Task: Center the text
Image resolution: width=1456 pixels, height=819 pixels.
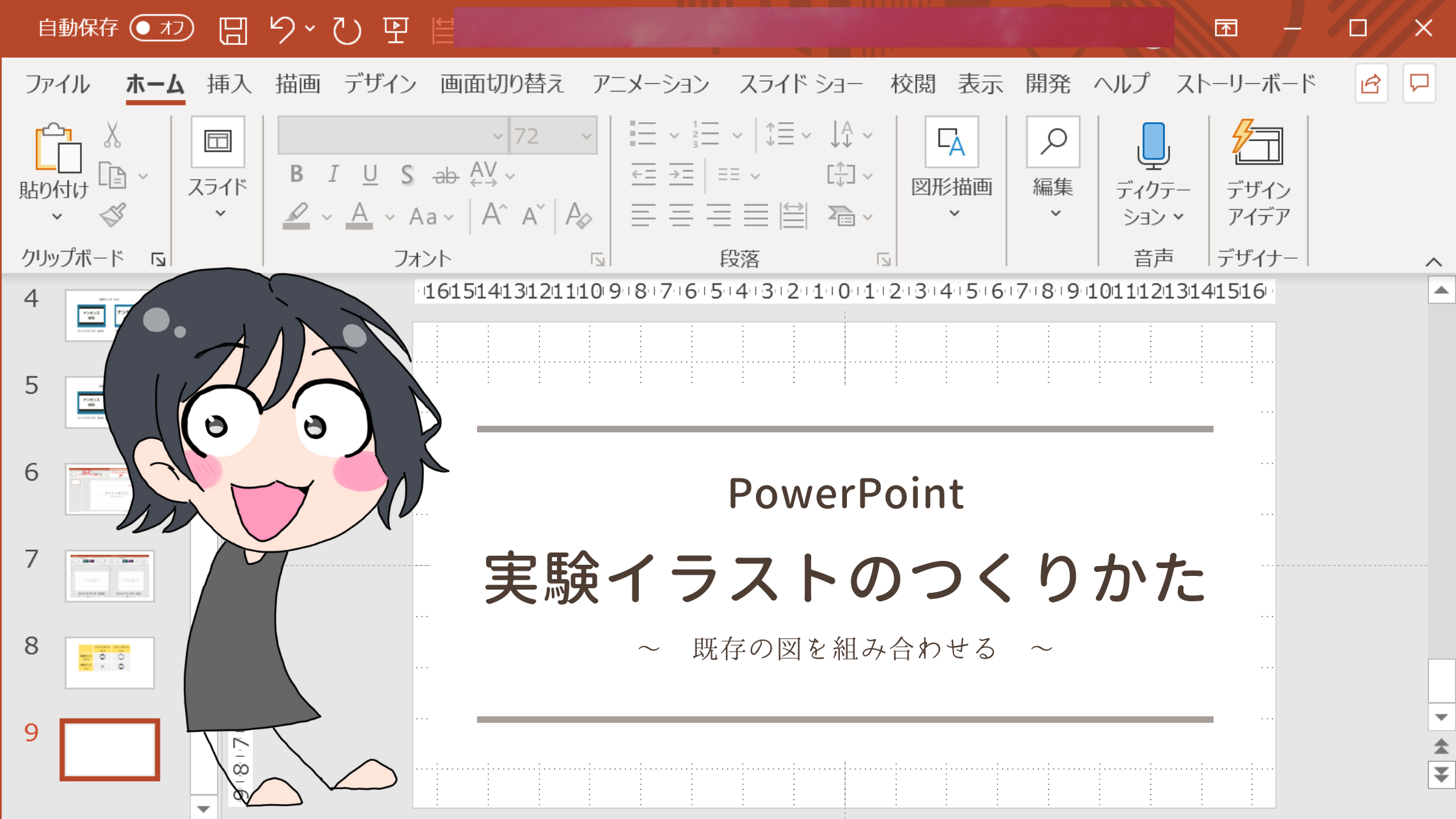Action: coord(681,215)
